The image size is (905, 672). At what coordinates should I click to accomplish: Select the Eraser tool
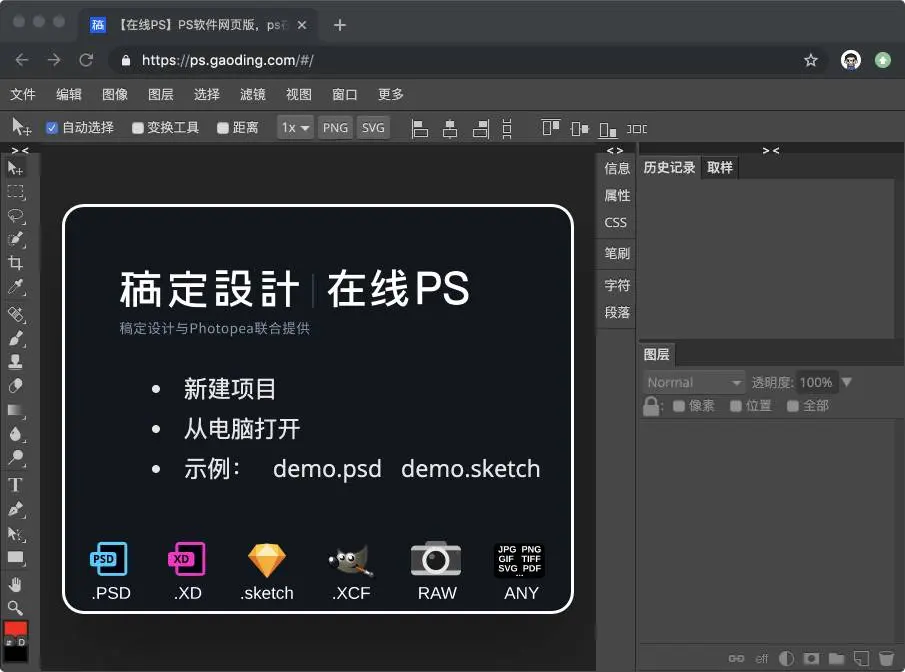click(x=16, y=386)
